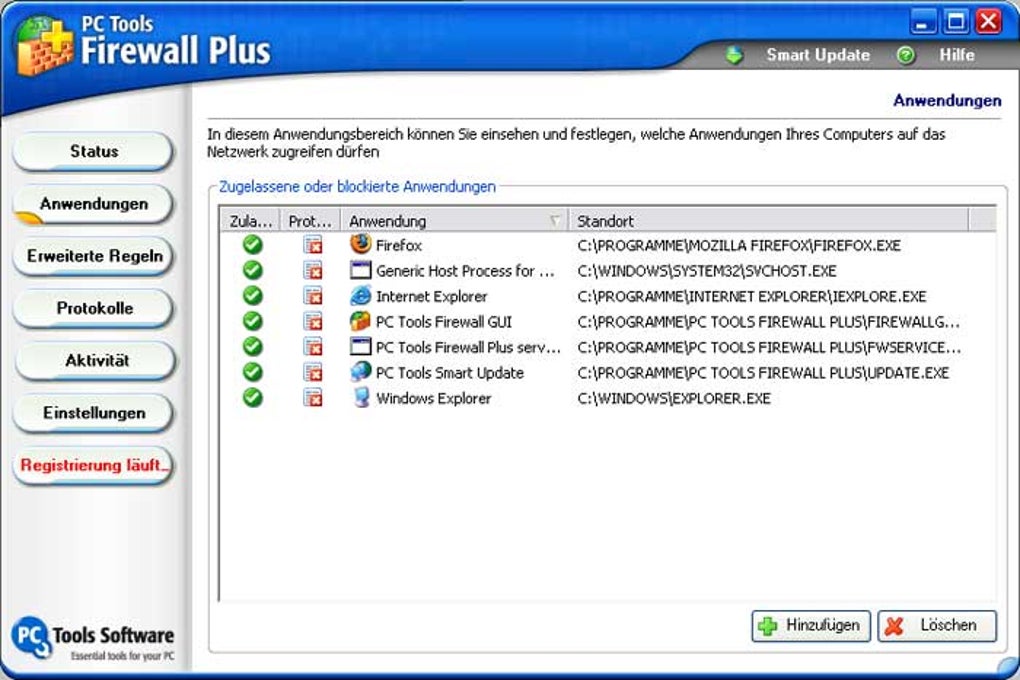Click the UPDATE.EXE location path

762,372
